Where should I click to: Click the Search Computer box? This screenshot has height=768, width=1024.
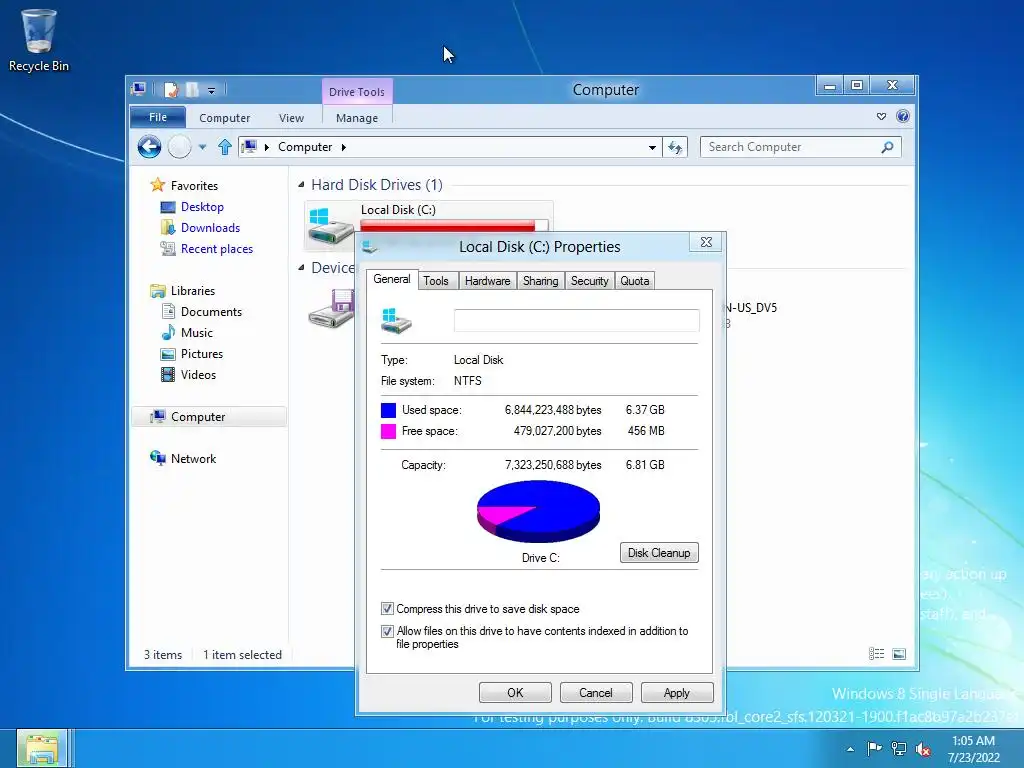[x=801, y=147]
